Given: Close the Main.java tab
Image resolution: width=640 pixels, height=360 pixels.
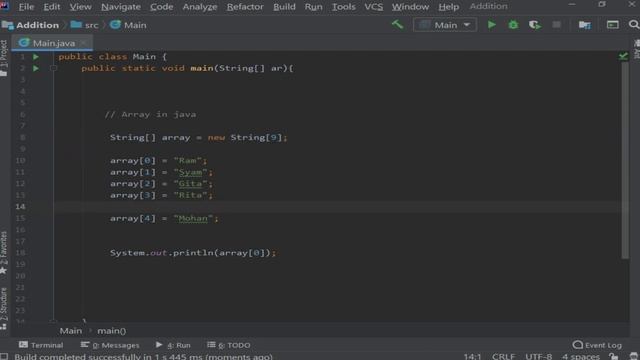Looking at the screenshot, I should click(84, 43).
